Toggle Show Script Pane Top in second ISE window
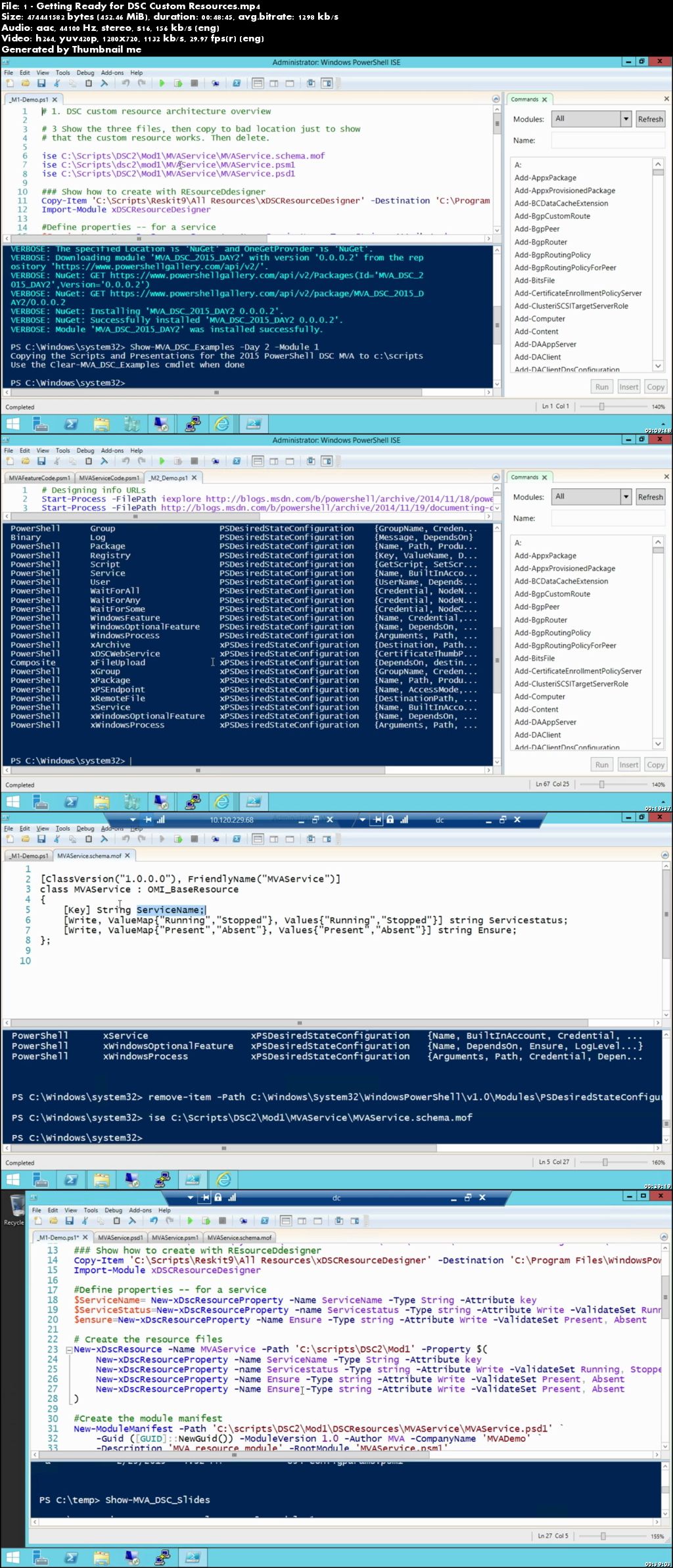The image size is (673, 1568). coord(258,461)
